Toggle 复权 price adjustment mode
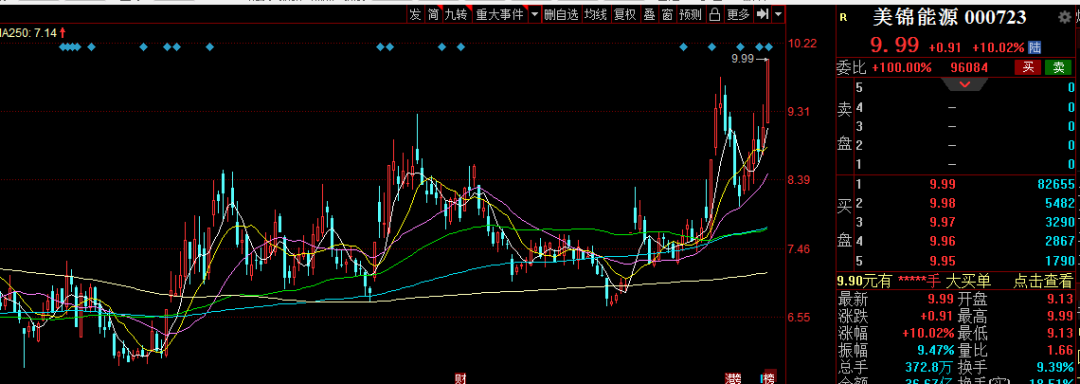This screenshot has width=1080, height=384. 625,14
